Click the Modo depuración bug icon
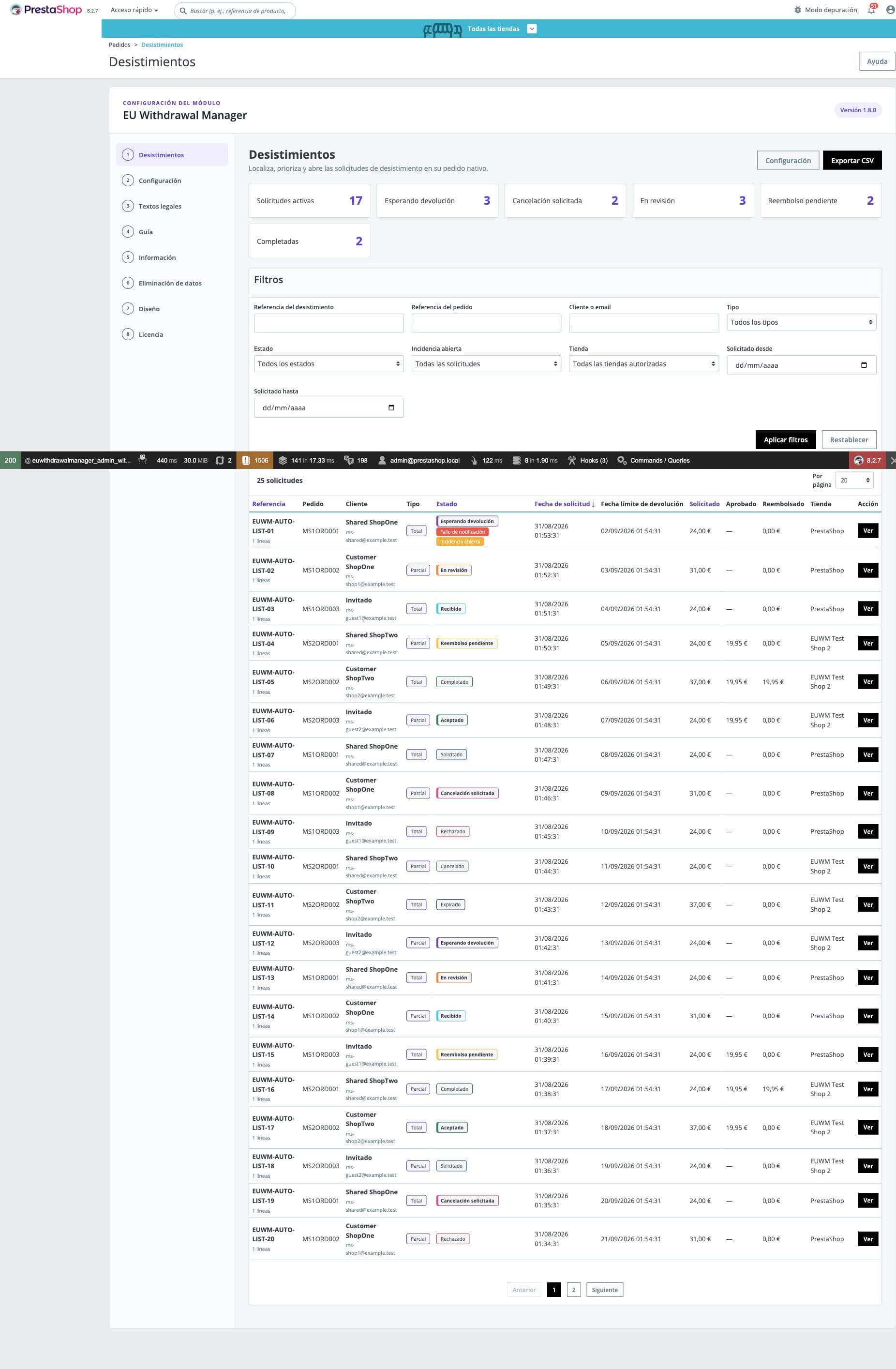The width and height of the screenshot is (896, 1369). tap(797, 10)
